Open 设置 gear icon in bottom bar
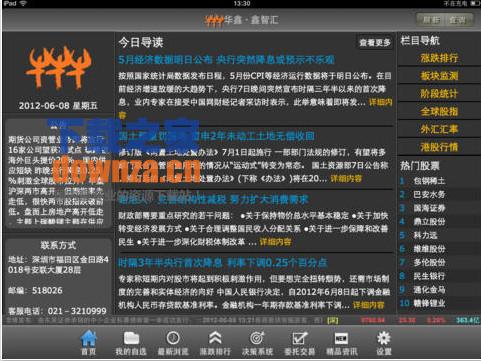Viewport: 481px width, 361px height. (384, 338)
